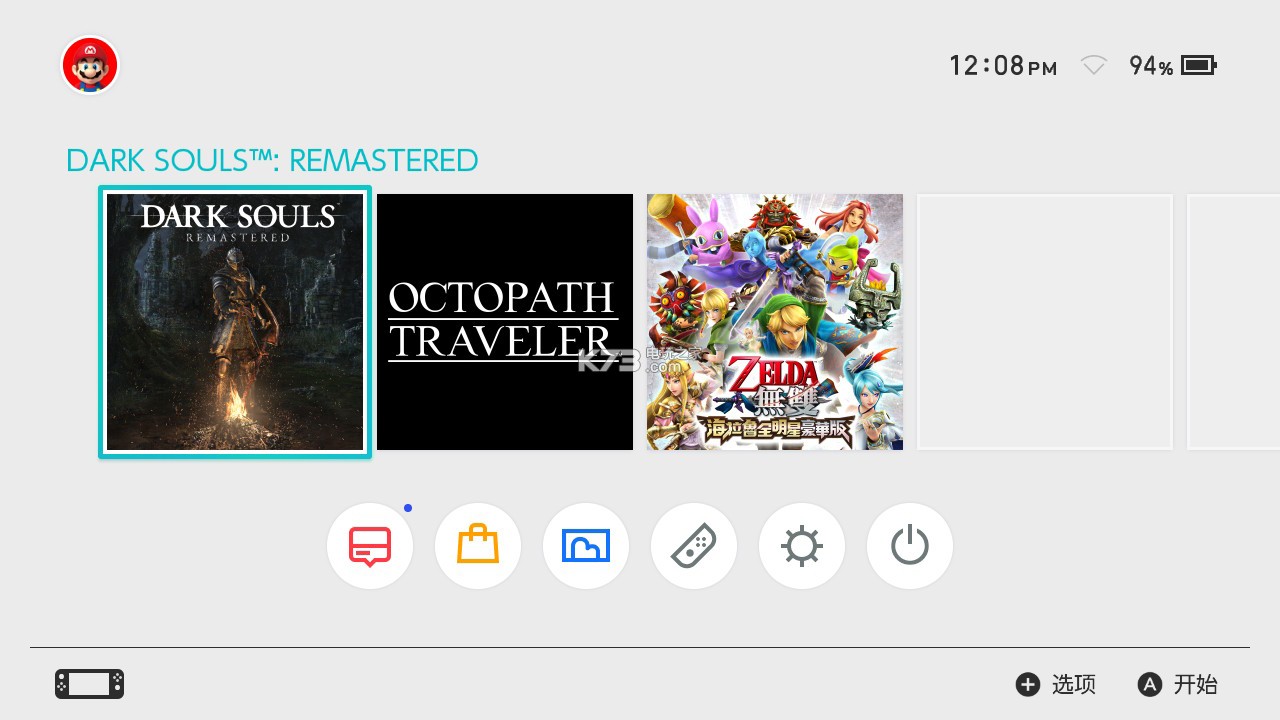Select the partially visible empty slot at right
The image size is (1280, 720).
pos(1233,322)
